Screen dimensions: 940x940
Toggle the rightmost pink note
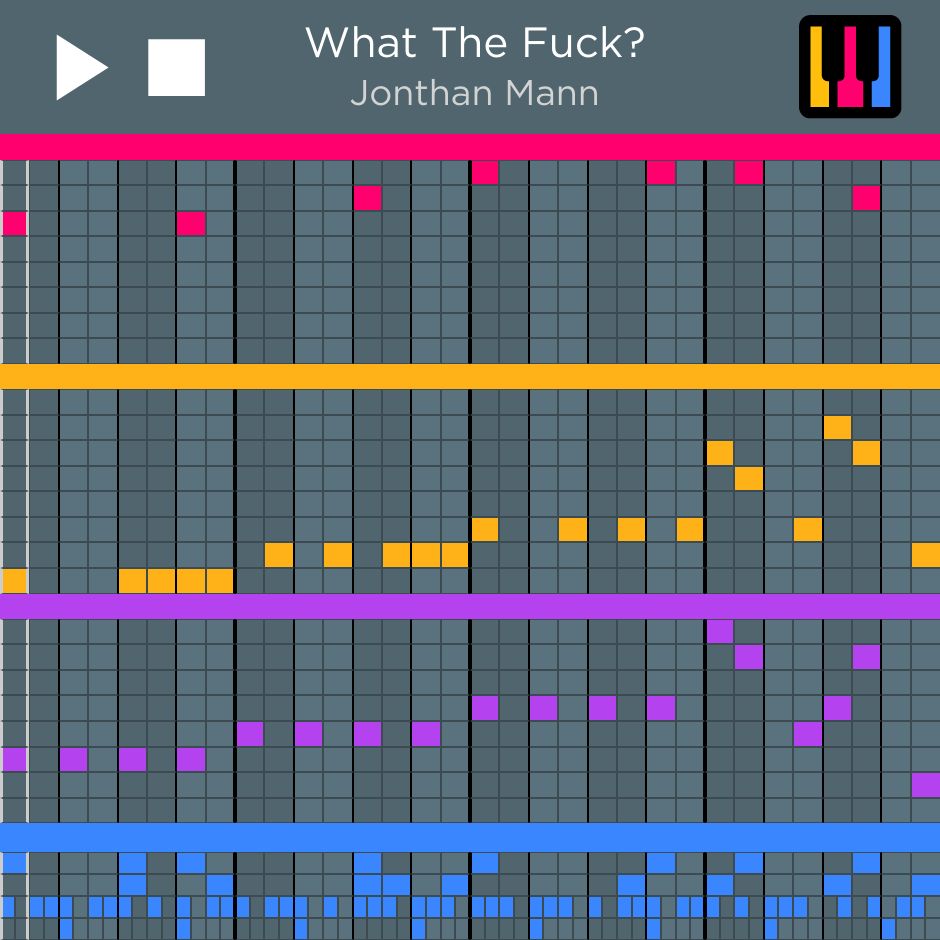pos(867,198)
